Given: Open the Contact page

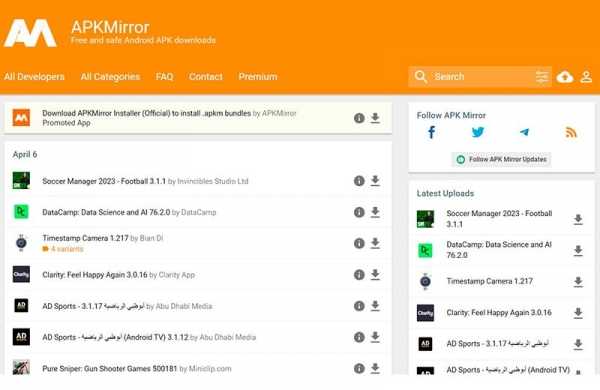Looking at the screenshot, I should point(205,77).
